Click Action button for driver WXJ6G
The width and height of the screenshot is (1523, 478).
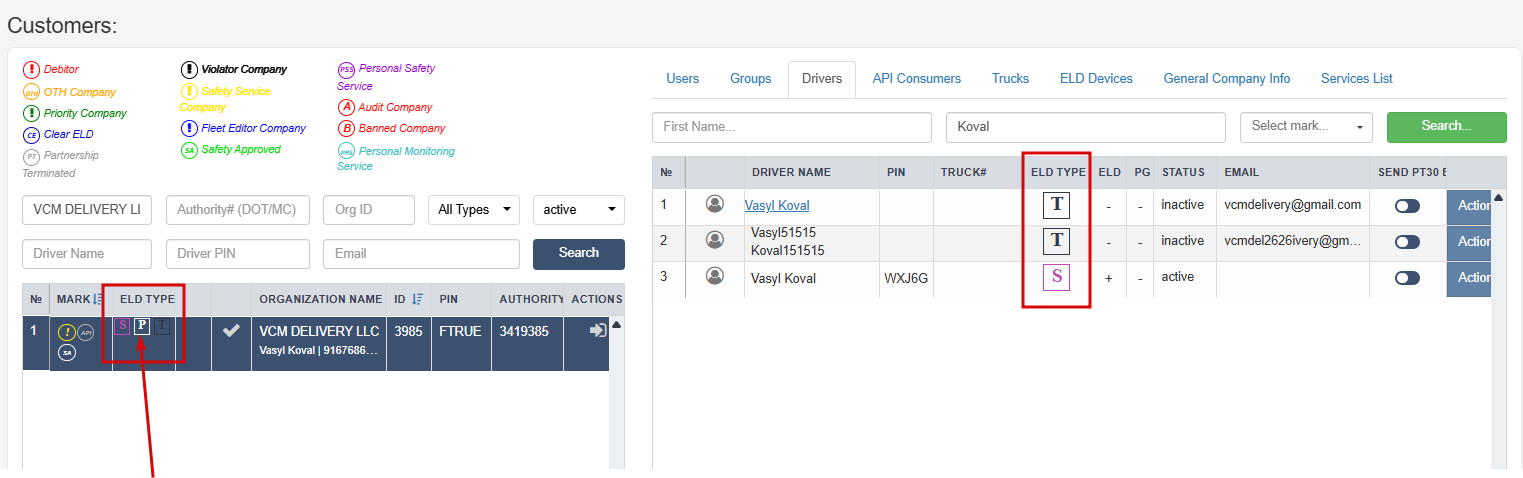pyautogui.click(x=1469, y=278)
